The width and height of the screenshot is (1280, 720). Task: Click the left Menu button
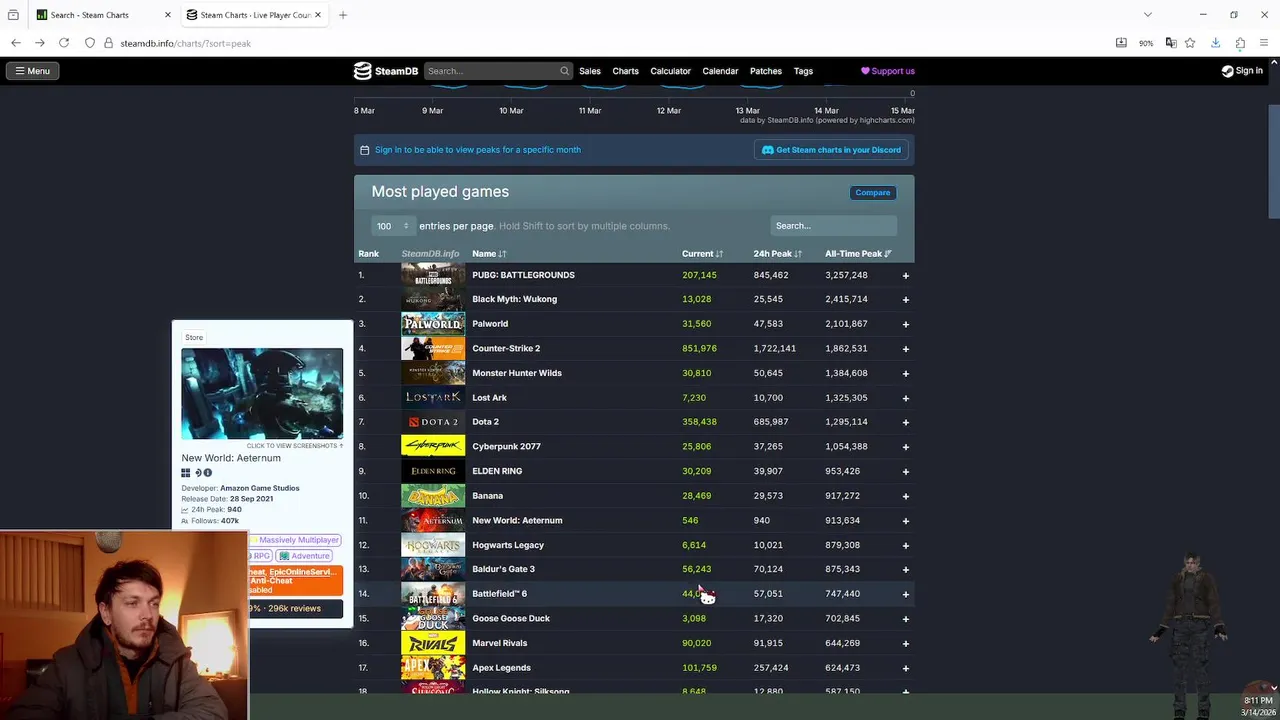tap(32, 71)
